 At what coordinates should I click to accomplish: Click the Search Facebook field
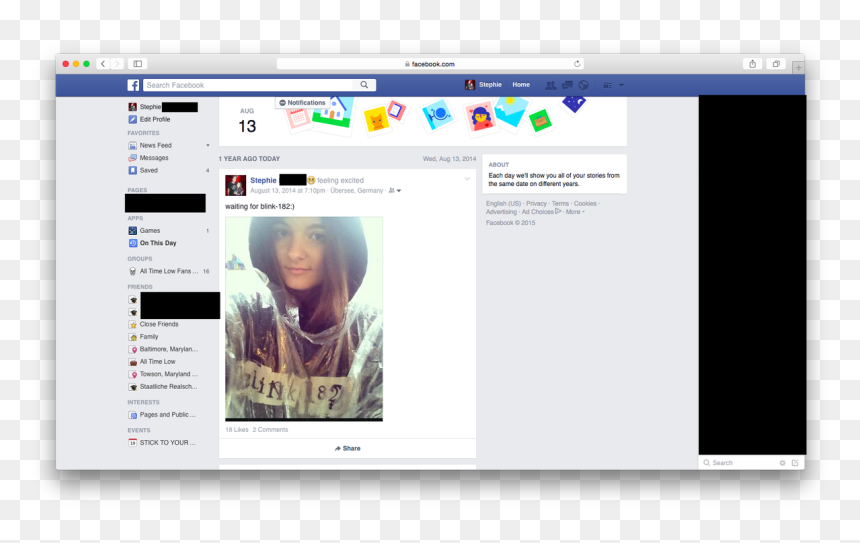point(250,85)
